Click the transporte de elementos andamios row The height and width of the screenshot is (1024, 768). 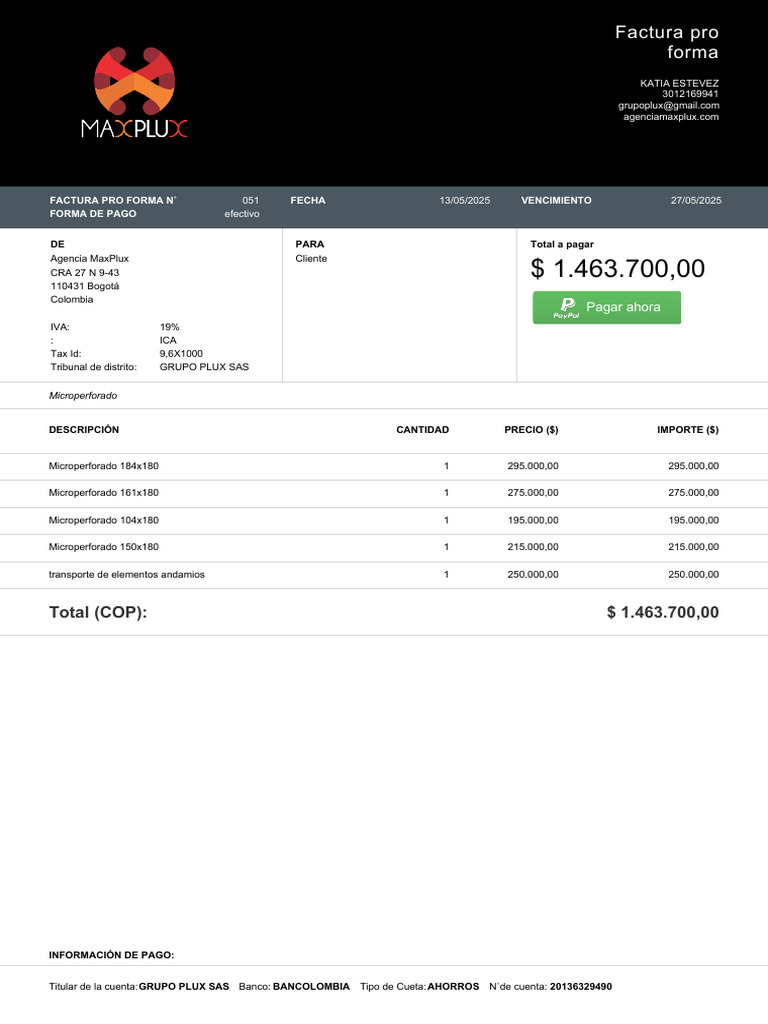pyautogui.click(x=384, y=575)
